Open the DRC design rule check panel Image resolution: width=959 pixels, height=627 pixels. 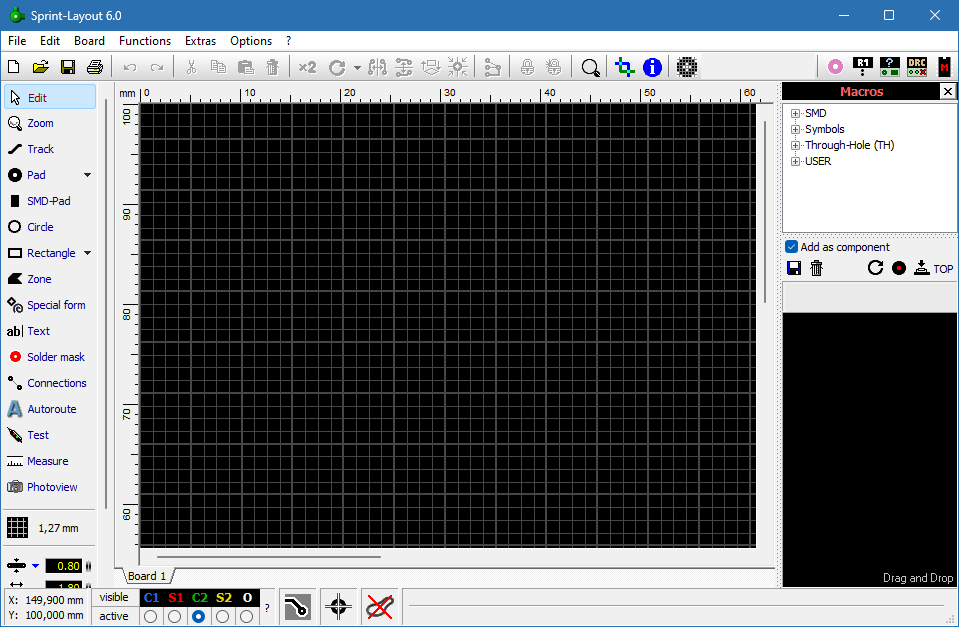(x=917, y=66)
